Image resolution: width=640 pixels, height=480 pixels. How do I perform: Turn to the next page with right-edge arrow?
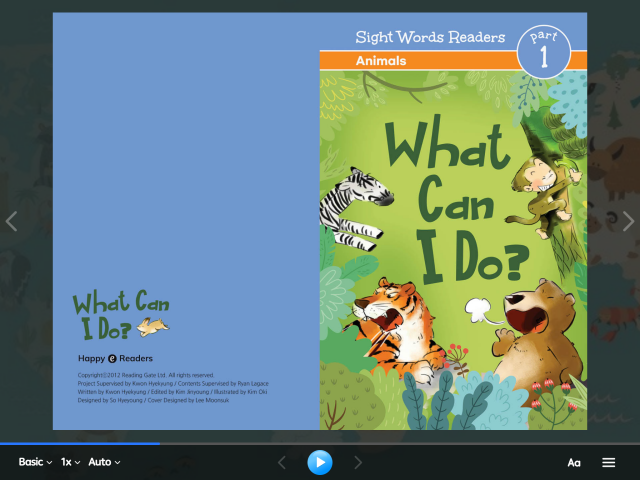point(628,221)
